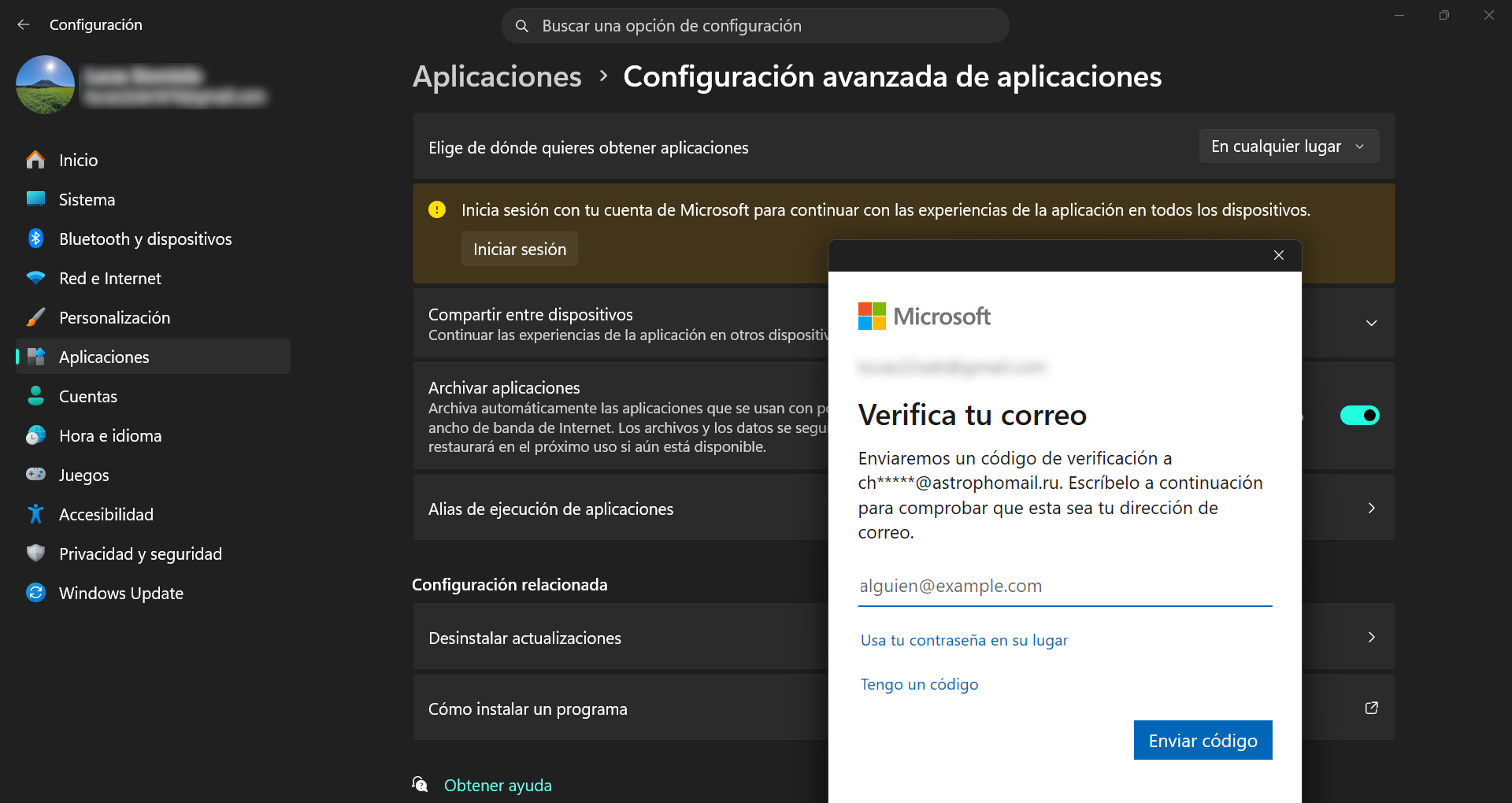Click the back arrow in Configuración

pyautogui.click(x=24, y=24)
